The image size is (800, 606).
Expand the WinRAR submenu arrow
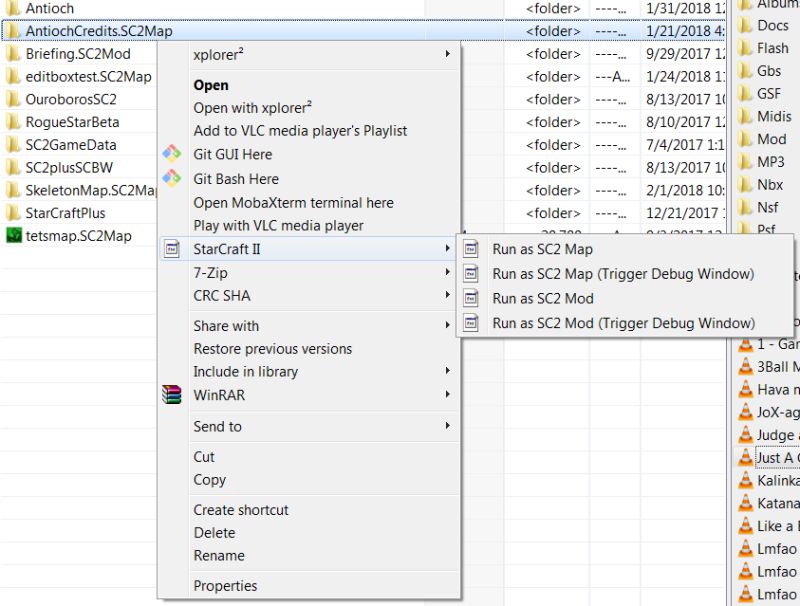coord(447,394)
